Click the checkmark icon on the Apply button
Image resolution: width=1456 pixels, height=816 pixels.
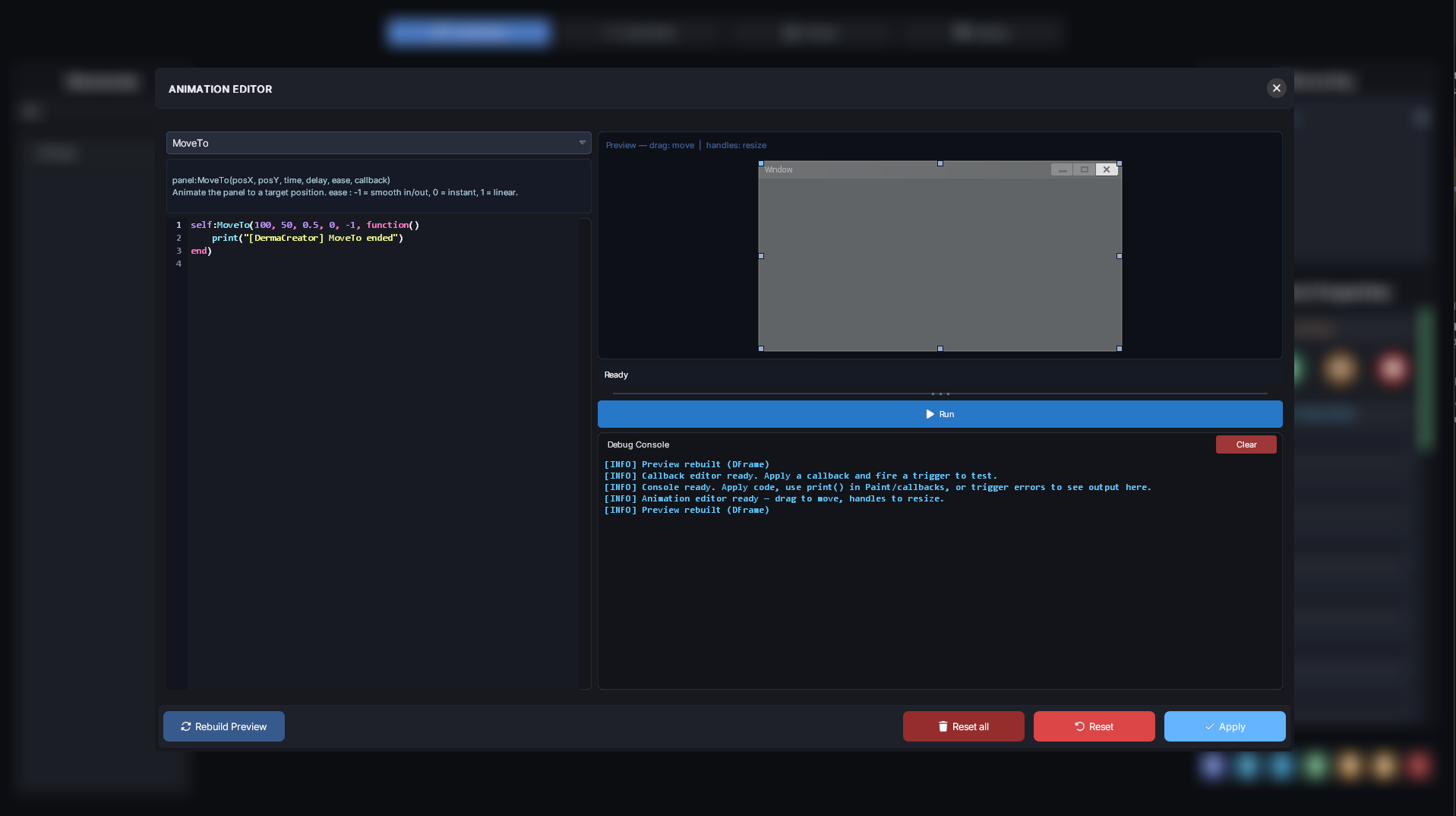tap(1209, 727)
